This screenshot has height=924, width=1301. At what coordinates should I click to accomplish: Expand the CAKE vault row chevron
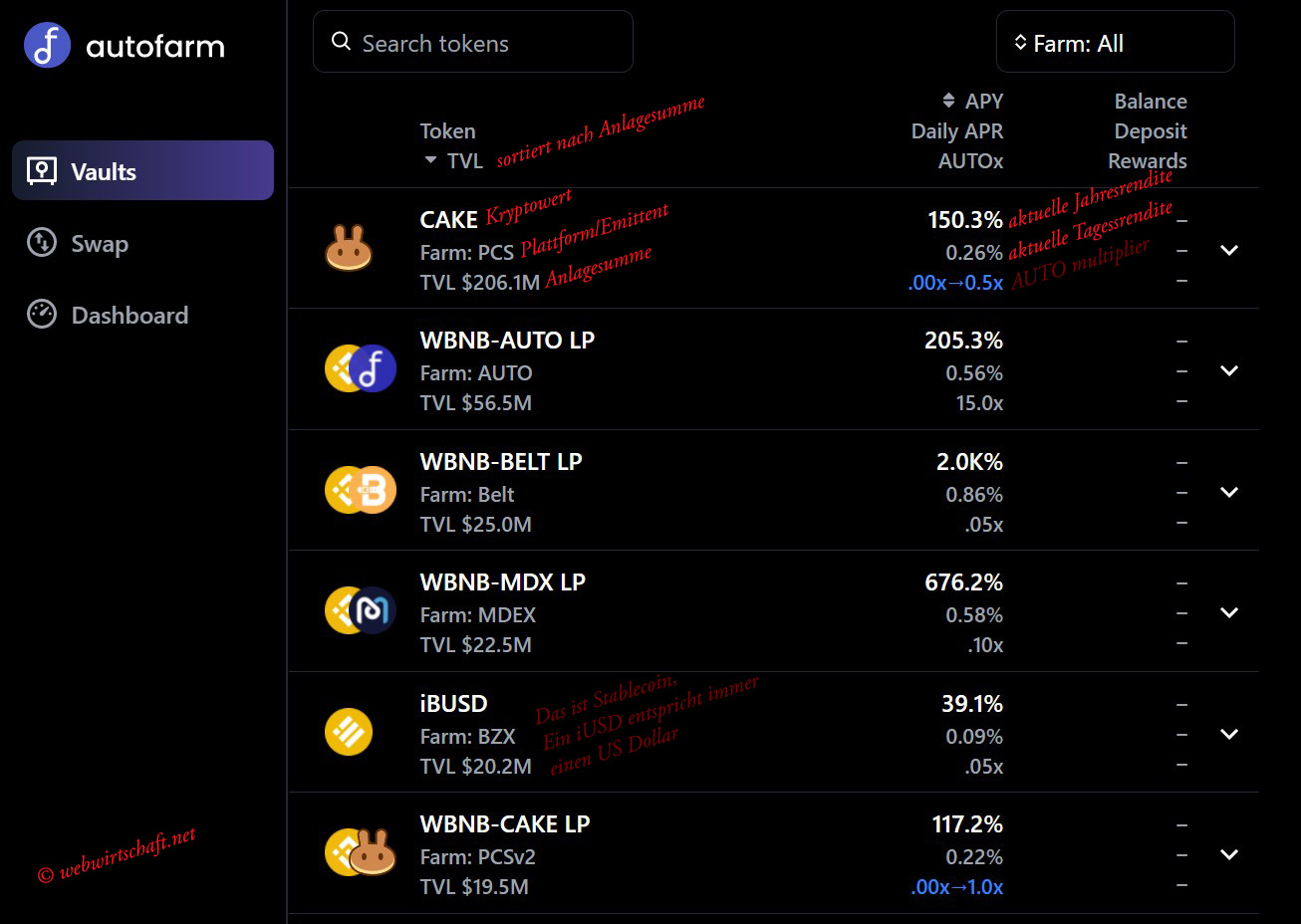pyautogui.click(x=1229, y=250)
